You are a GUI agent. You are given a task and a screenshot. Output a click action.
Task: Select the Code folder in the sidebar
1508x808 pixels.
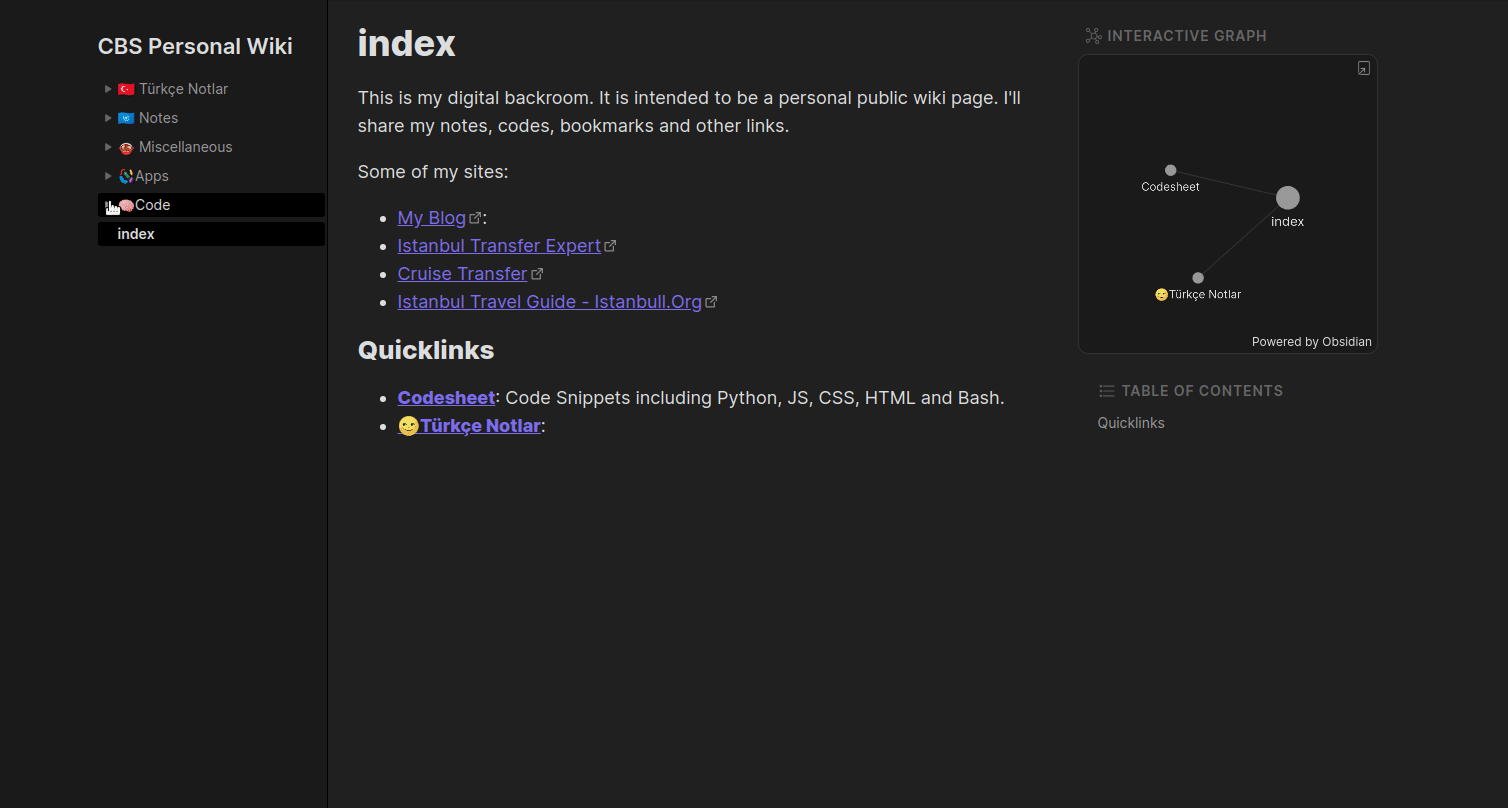tap(211, 205)
